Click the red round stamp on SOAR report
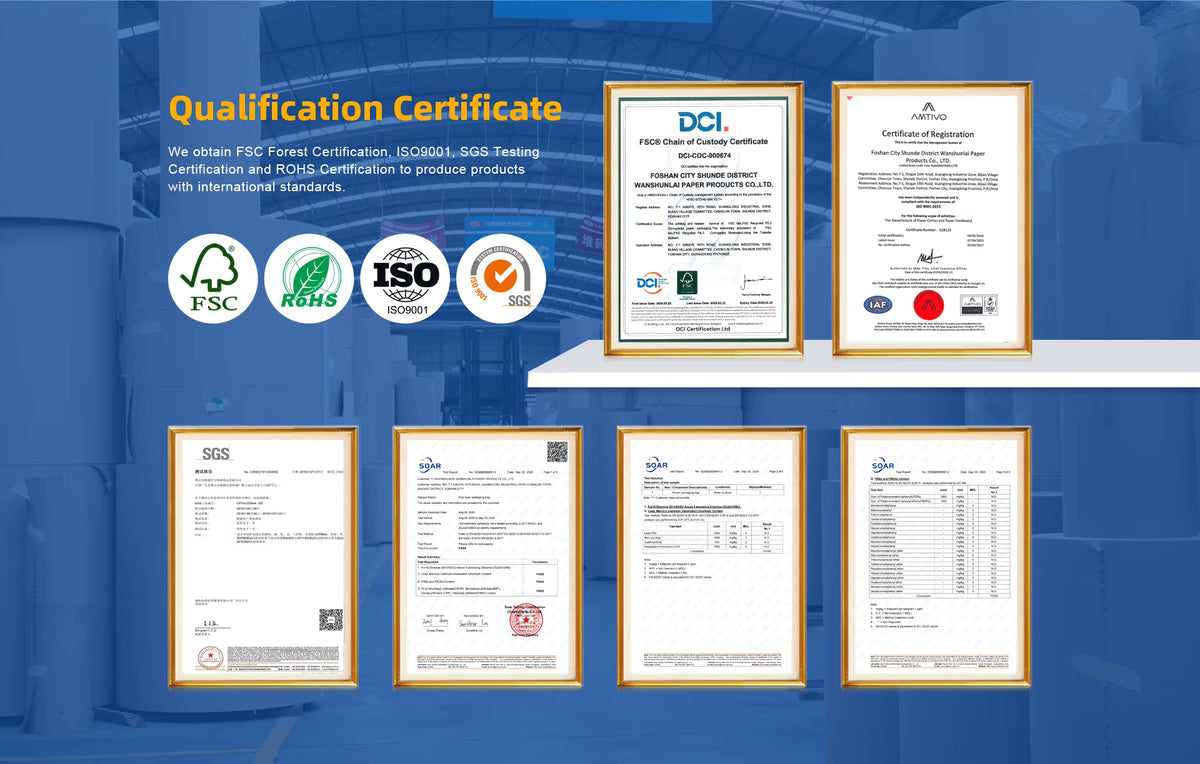 point(524,620)
